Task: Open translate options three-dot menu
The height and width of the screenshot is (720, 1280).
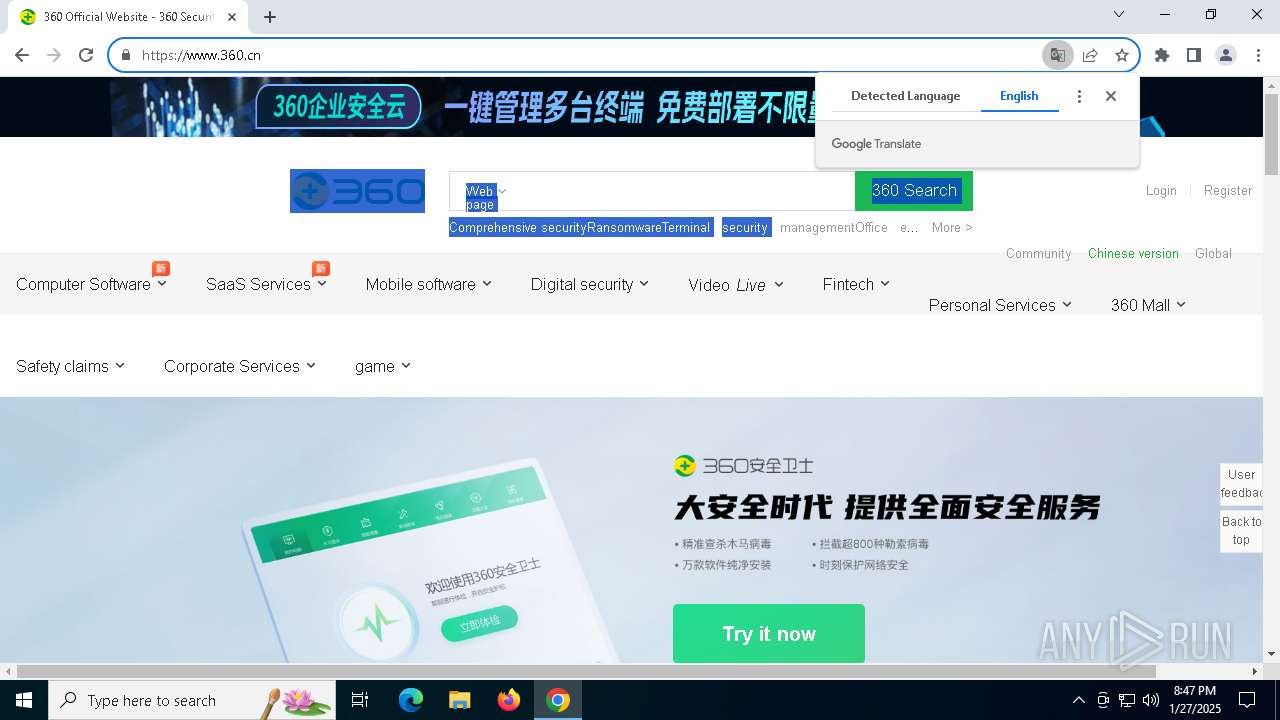Action: click(1079, 96)
